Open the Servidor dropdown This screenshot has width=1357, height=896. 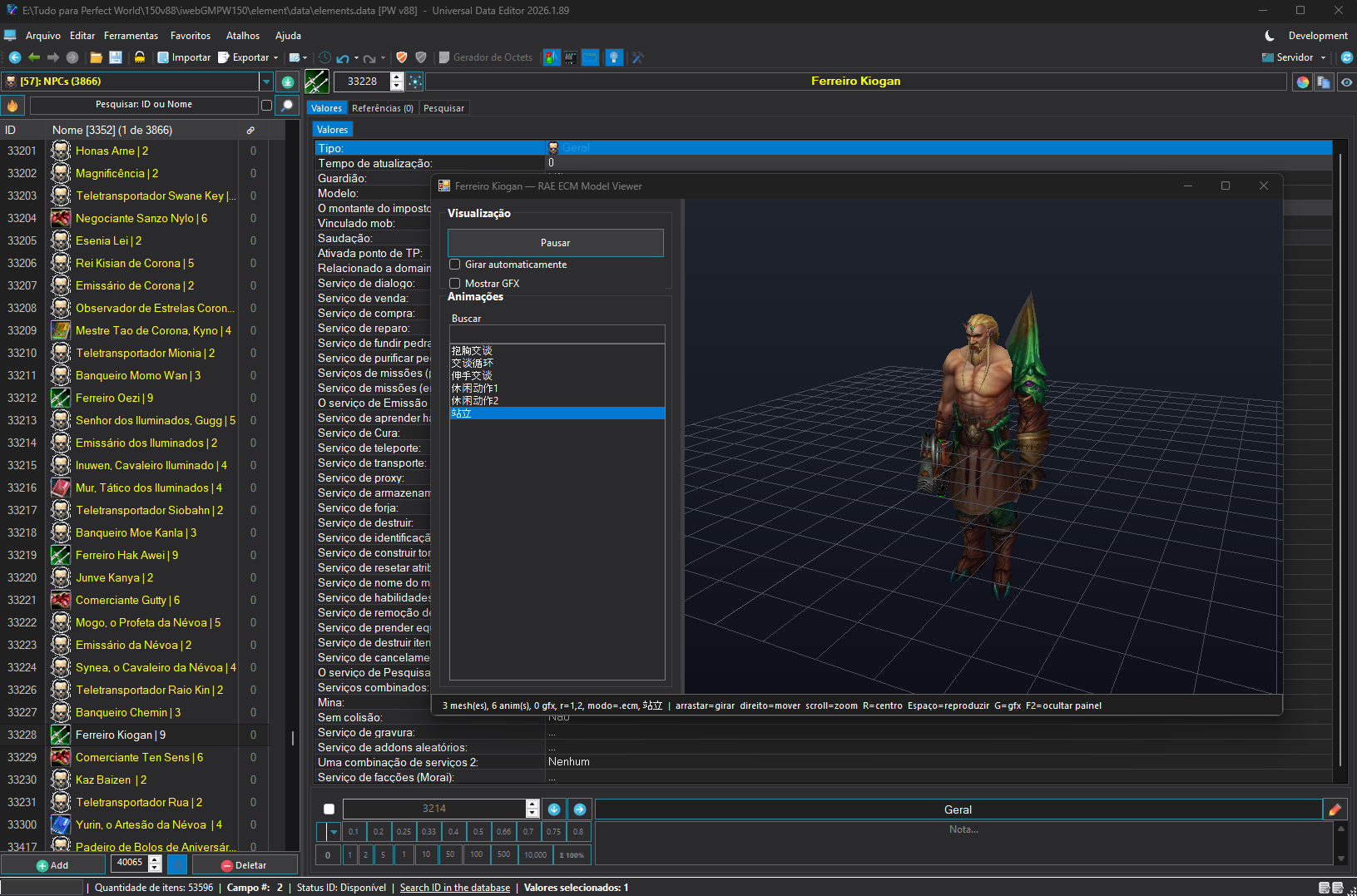(x=1323, y=57)
